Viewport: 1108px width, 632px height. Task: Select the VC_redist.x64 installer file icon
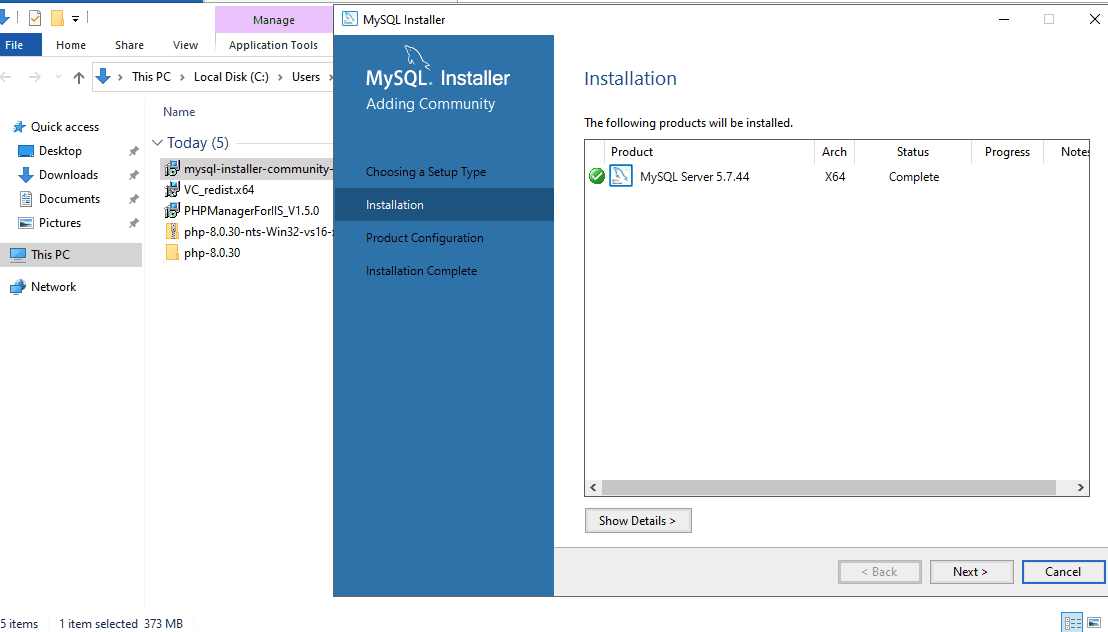coord(172,190)
